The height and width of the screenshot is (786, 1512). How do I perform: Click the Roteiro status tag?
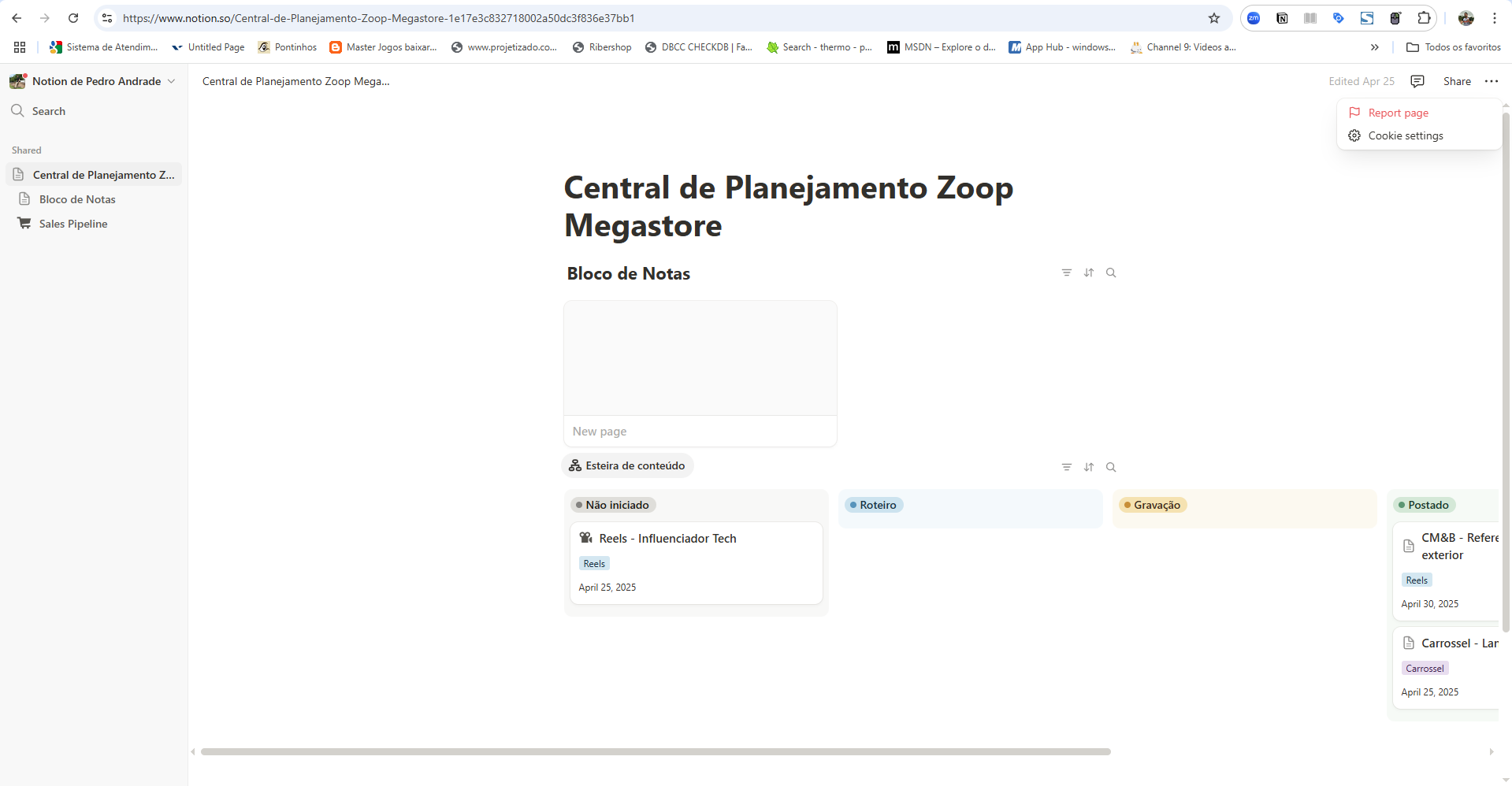(874, 505)
